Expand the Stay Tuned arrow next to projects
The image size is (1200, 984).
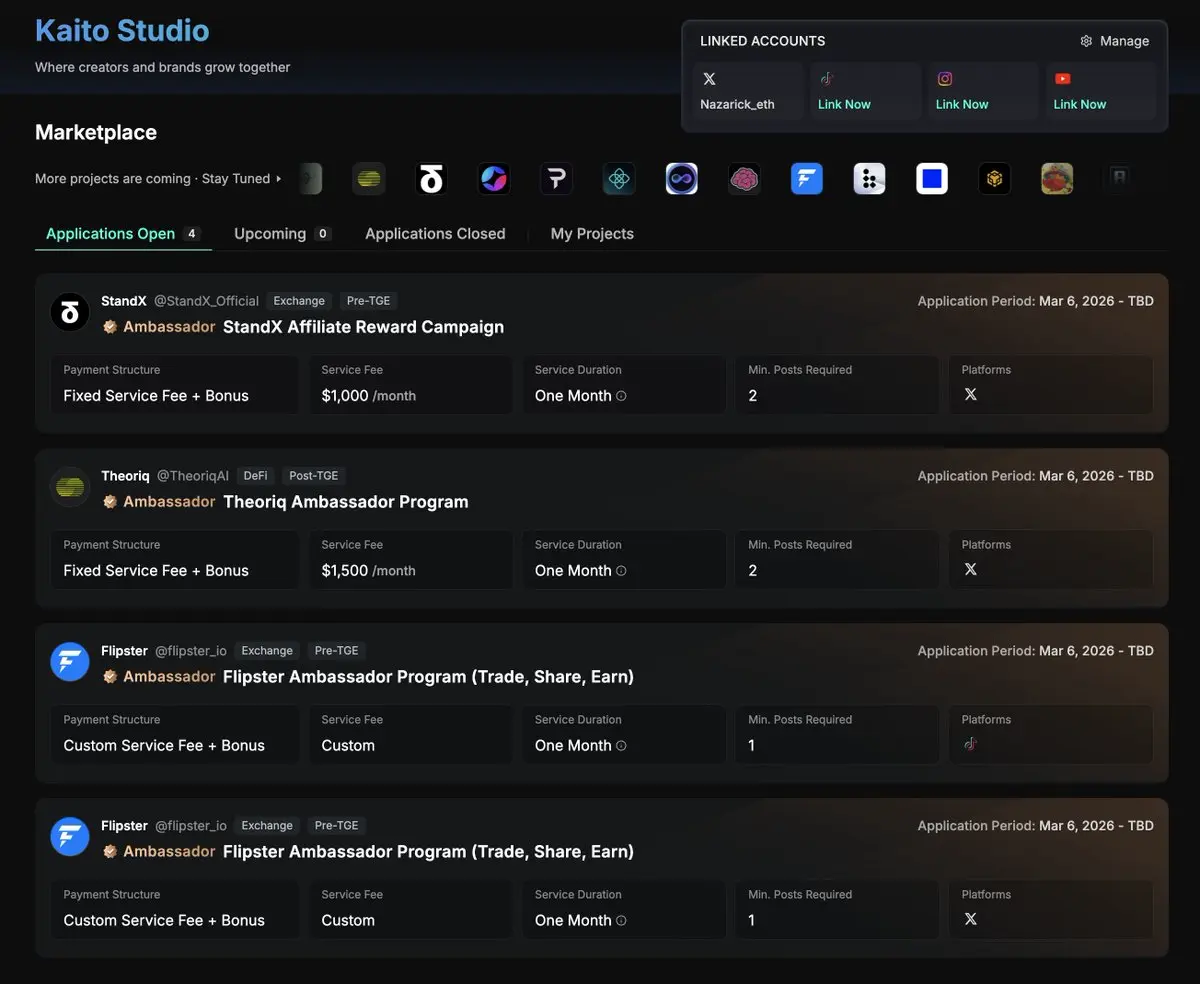pos(279,179)
